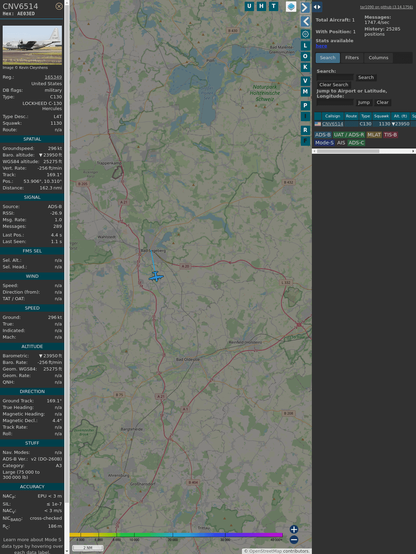Viewport: 416px width, 554px height.
Task: Click the L labels button
Action: click(305, 46)
